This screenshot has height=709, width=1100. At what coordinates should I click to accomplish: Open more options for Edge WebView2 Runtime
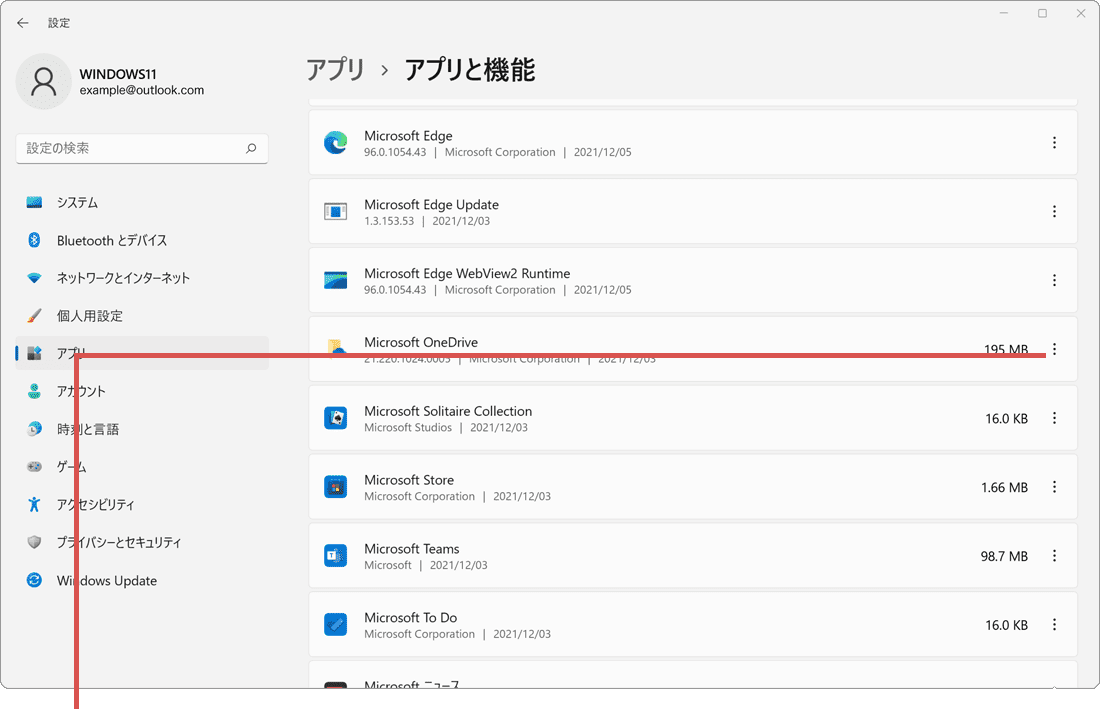click(1054, 281)
